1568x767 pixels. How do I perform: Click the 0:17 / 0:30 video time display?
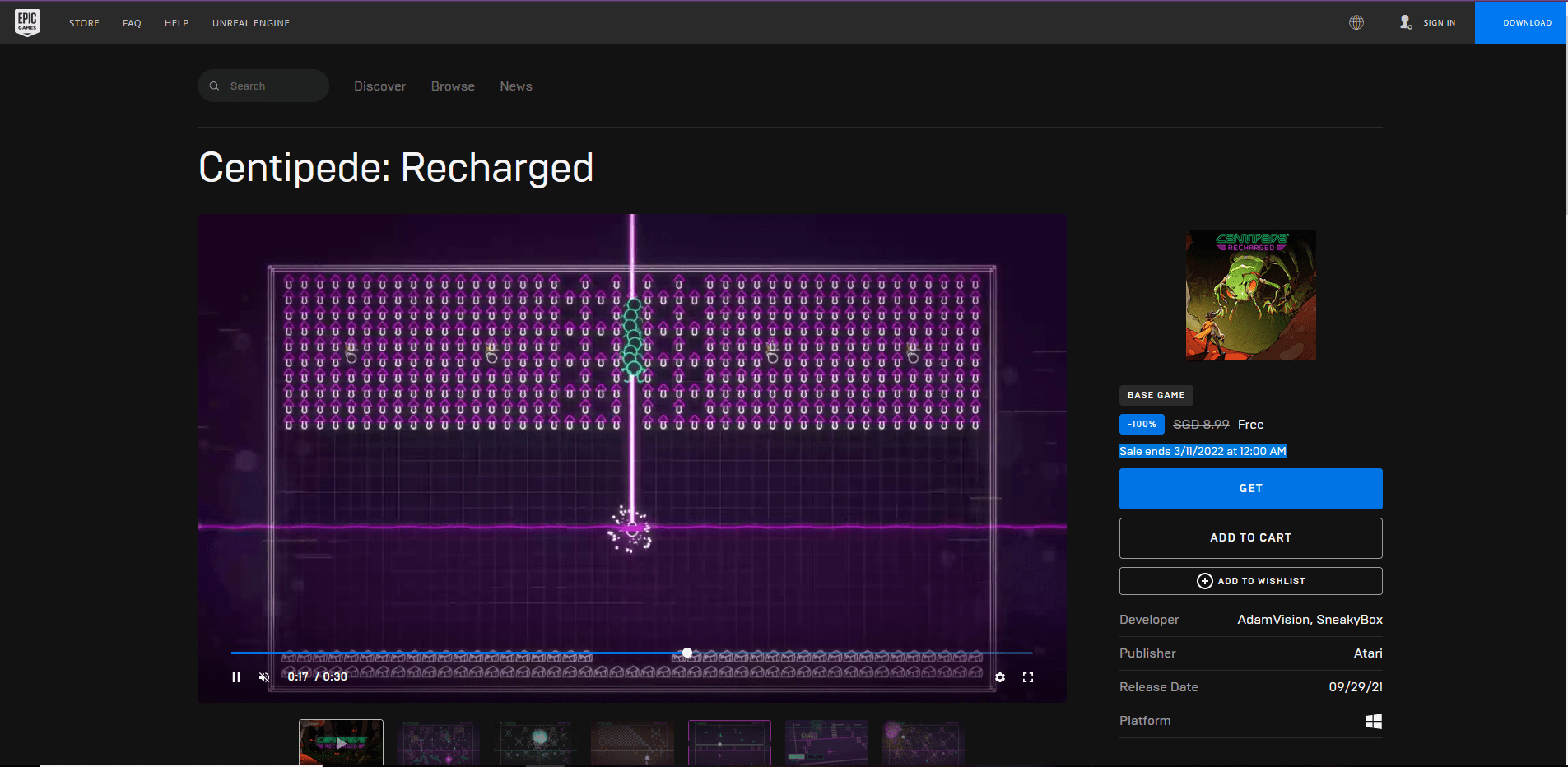coord(317,677)
